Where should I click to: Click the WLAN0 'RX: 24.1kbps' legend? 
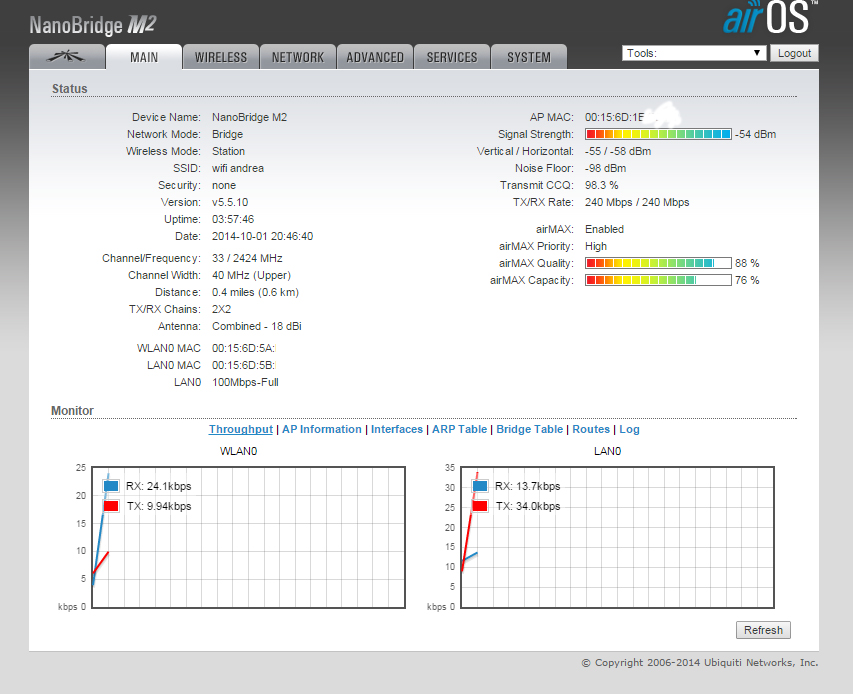tap(158, 486)
